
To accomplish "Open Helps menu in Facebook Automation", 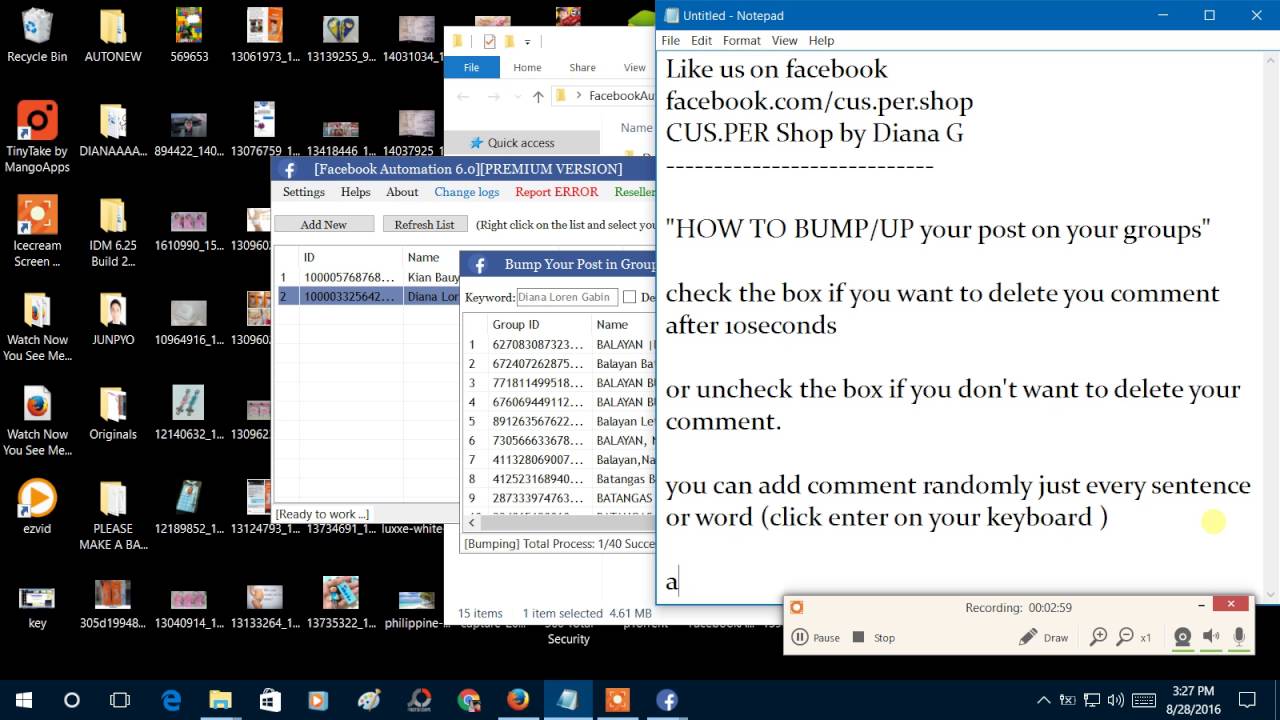I will (x=355, y=192).
